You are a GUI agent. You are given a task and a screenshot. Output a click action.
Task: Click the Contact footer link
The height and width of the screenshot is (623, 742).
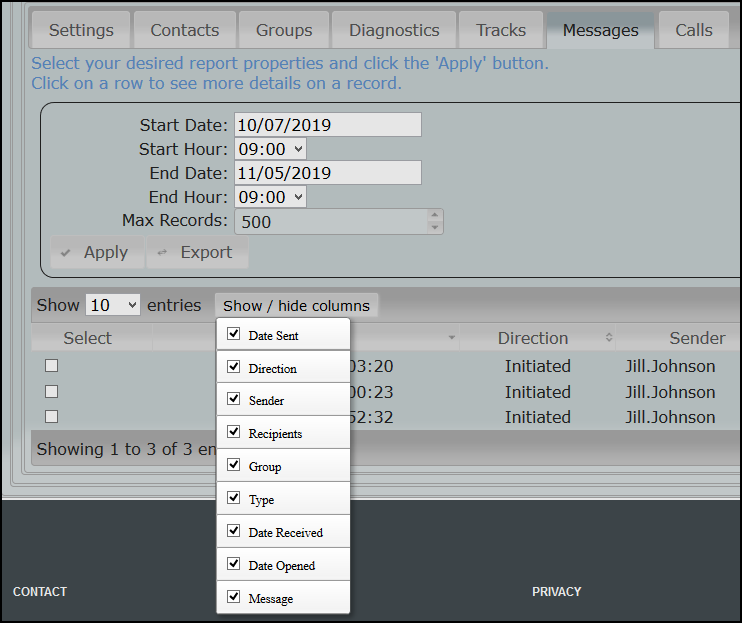pos(40,592)
